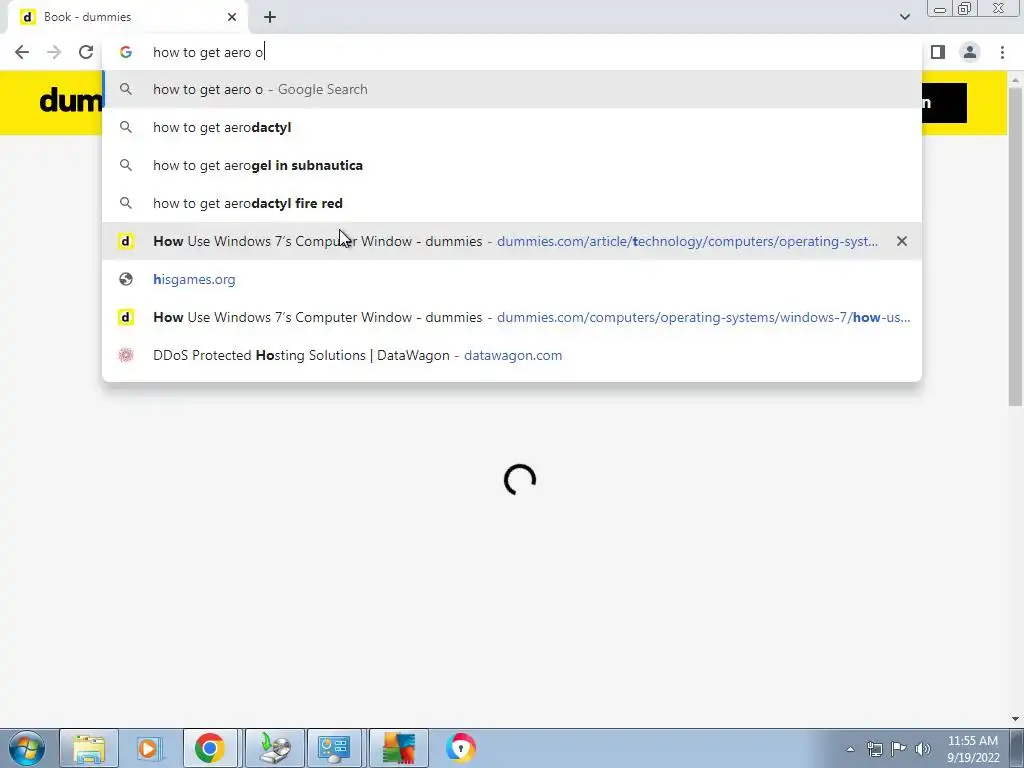The height and width of the screenshot is (768, 1024).
Task: Click the page vertical scrollbar thumb
Action: click(1015, 246)
